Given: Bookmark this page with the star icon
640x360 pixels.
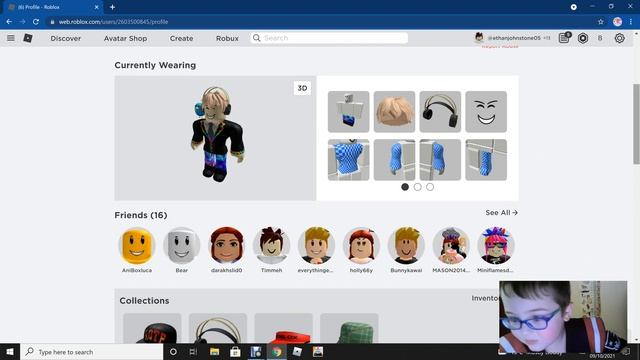Looking at the screenshot, I should 600,22.
